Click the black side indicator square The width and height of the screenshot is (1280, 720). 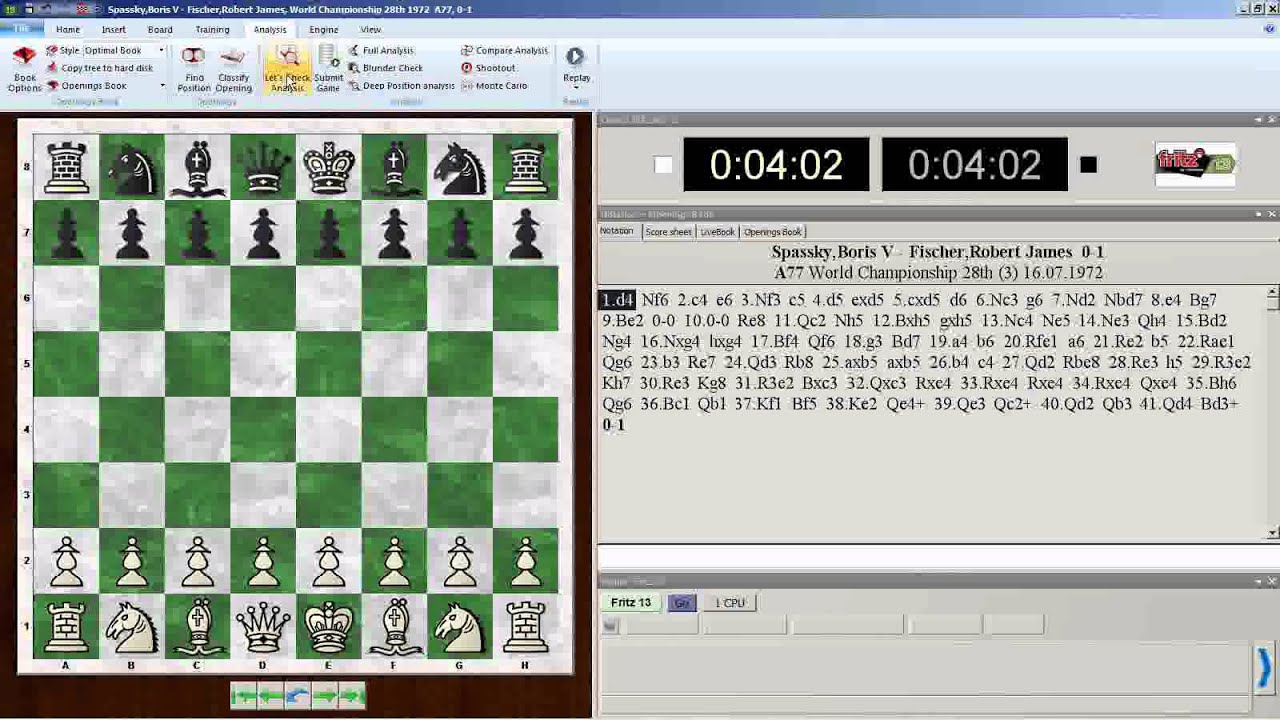point(1088,165)
